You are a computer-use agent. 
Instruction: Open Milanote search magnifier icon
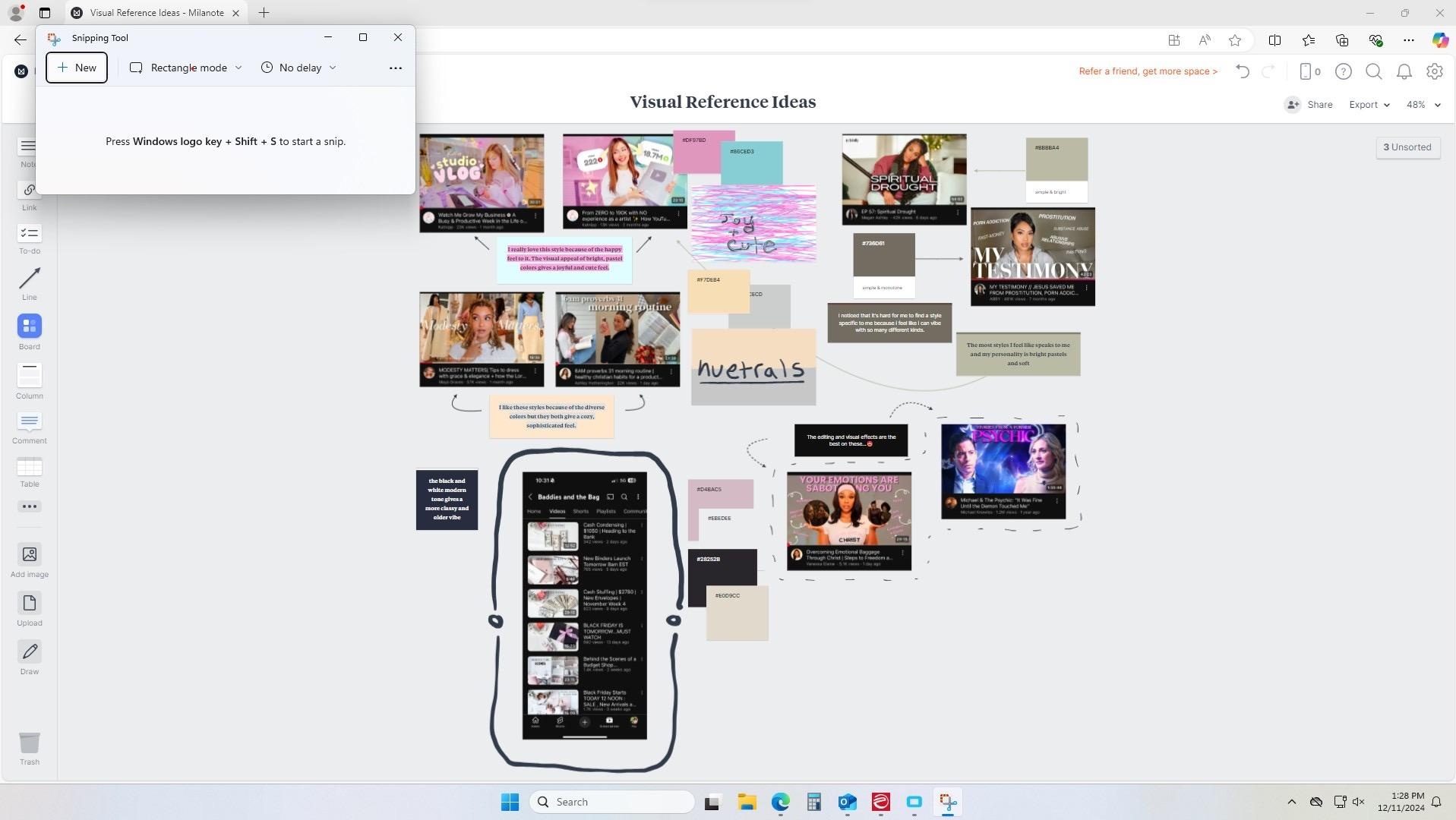pos(1373,71)
